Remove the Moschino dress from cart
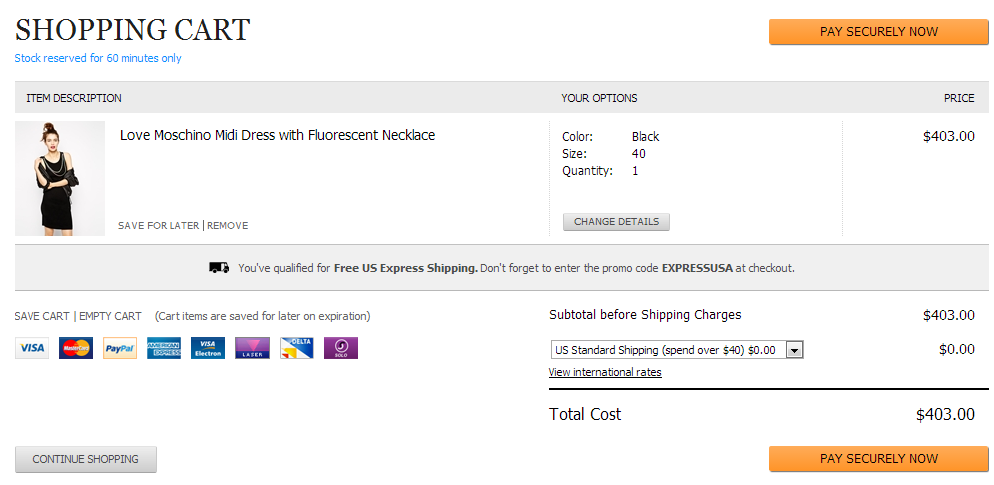Screen dimensions: 994x485 coord(228,226)
